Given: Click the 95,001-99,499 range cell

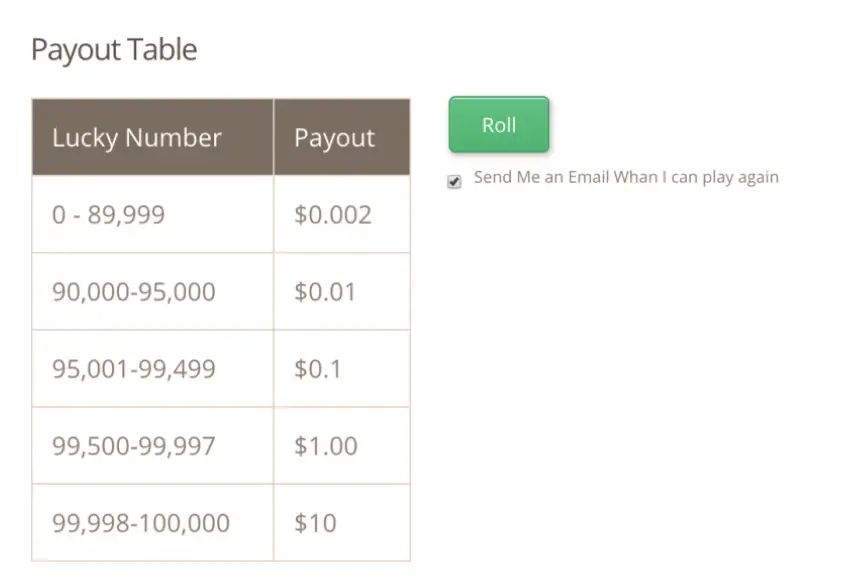Looking at the screenshot, I should coord(153,369).
